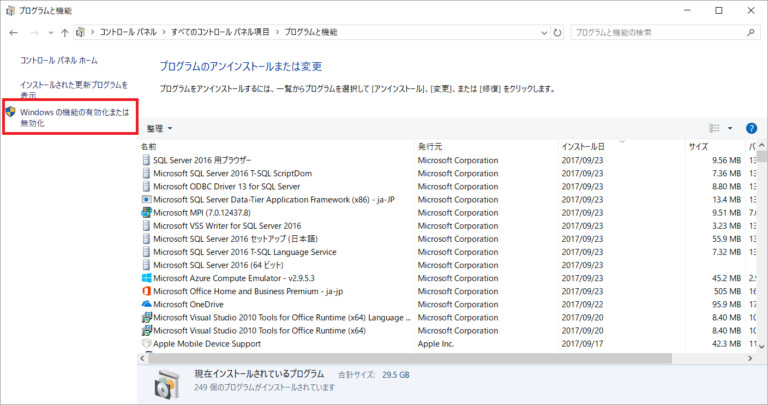Sort list by インストール日 column header
This screenshot has height=405, width=768.
coord(583,146)
